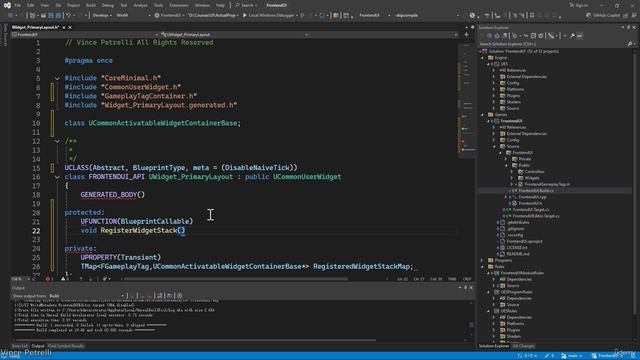Open Show output from Build dropdown
640x360 pixels.
coord(87,296)
